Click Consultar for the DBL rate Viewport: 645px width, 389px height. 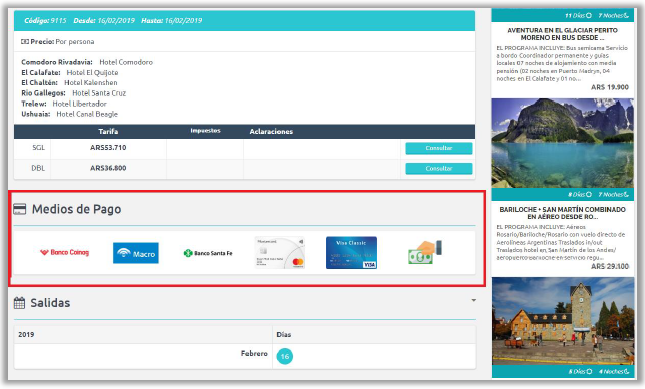click(x=439, y=169)
